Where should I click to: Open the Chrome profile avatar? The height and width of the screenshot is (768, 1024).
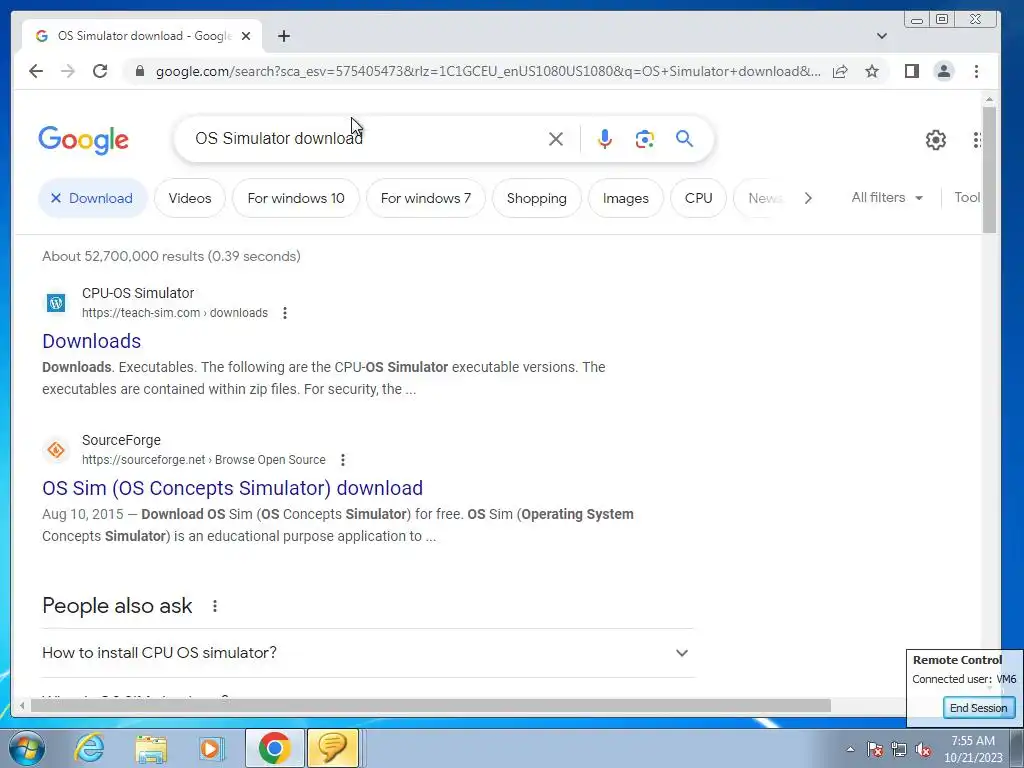944,71
